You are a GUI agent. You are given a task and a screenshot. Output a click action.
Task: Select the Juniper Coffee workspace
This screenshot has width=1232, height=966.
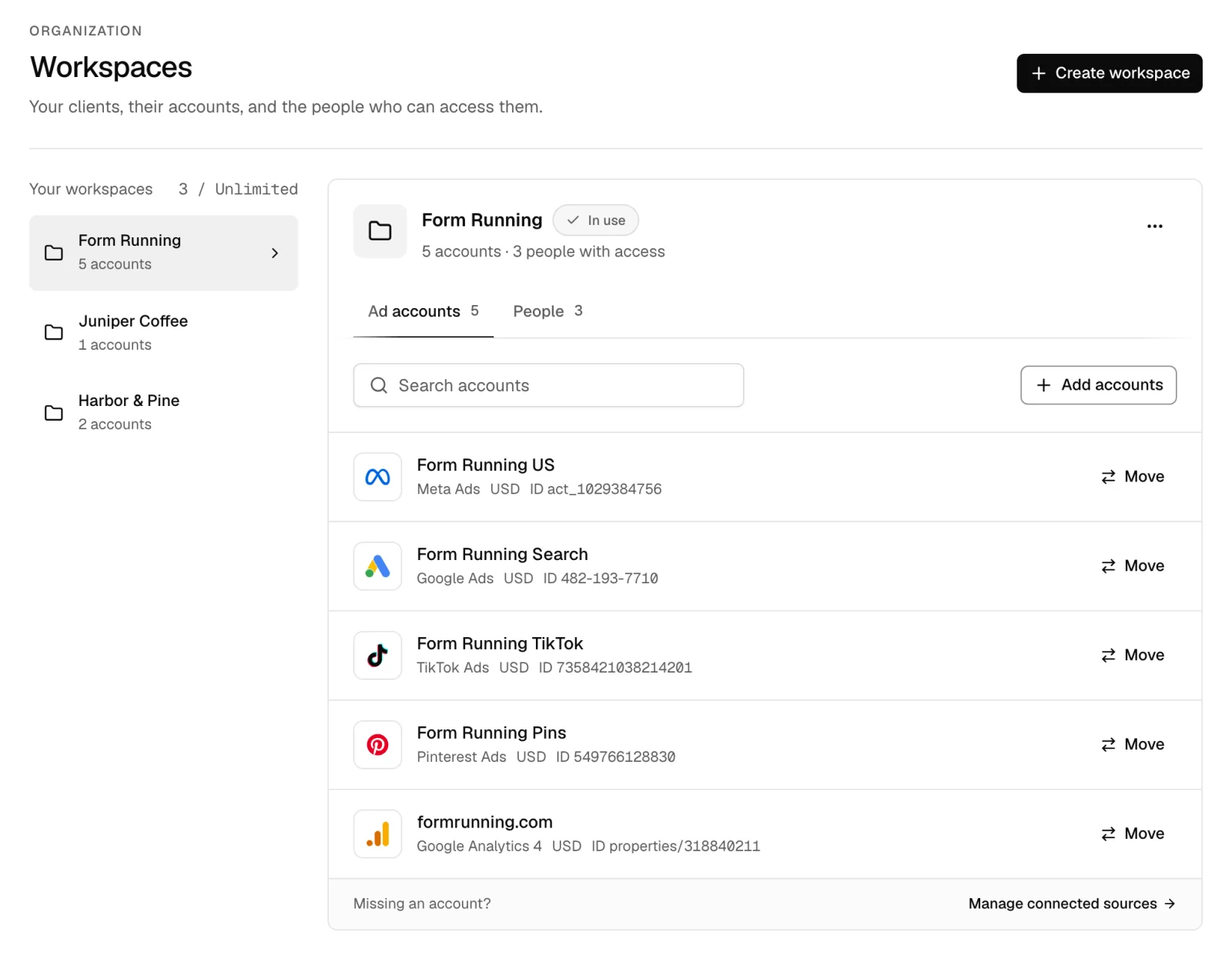pos(163,333)
